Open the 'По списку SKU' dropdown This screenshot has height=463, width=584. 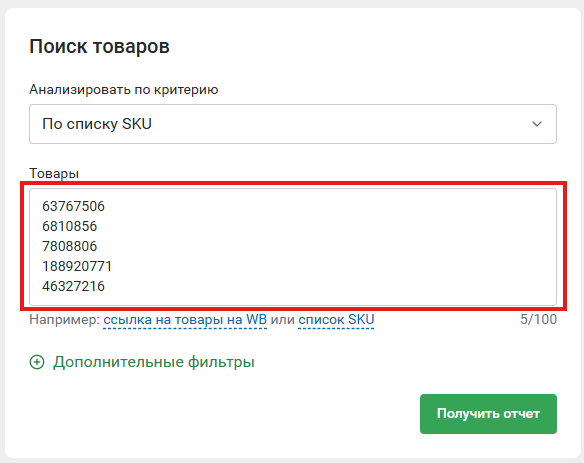(x=293, y=124)
